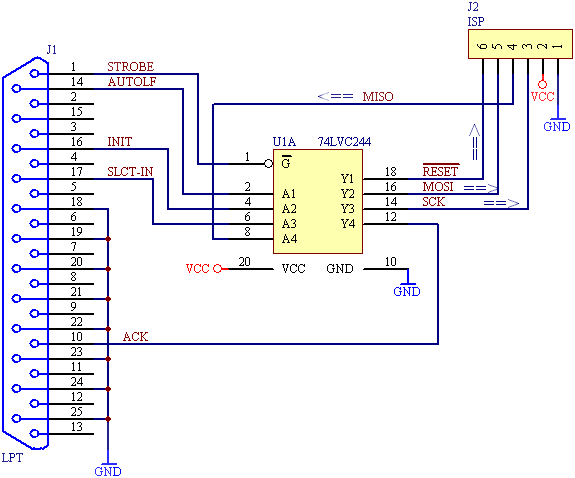Select the AUTOLF net label
This screenshot has width=575, height=478.
click(x=132, y=82)
